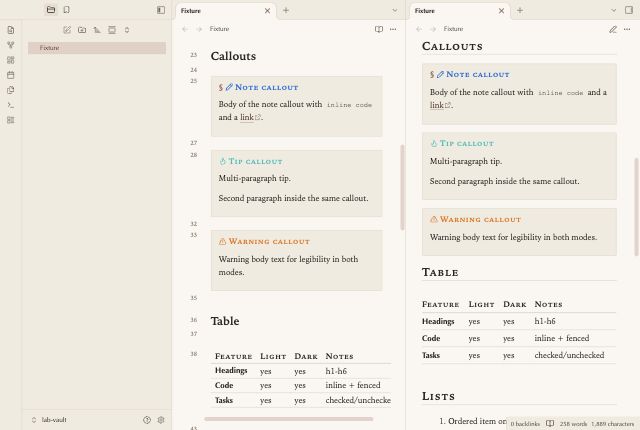Click inline code text in editor callout
Screen dimensions: 640x430
349,105
